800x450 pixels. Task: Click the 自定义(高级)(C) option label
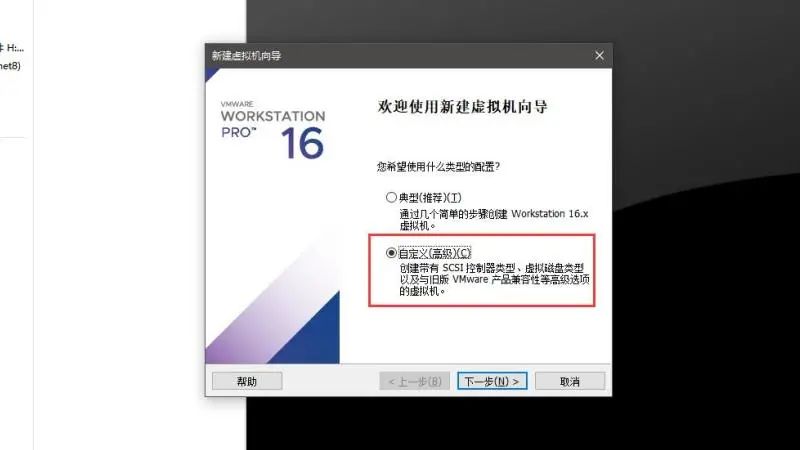point(434,253)
